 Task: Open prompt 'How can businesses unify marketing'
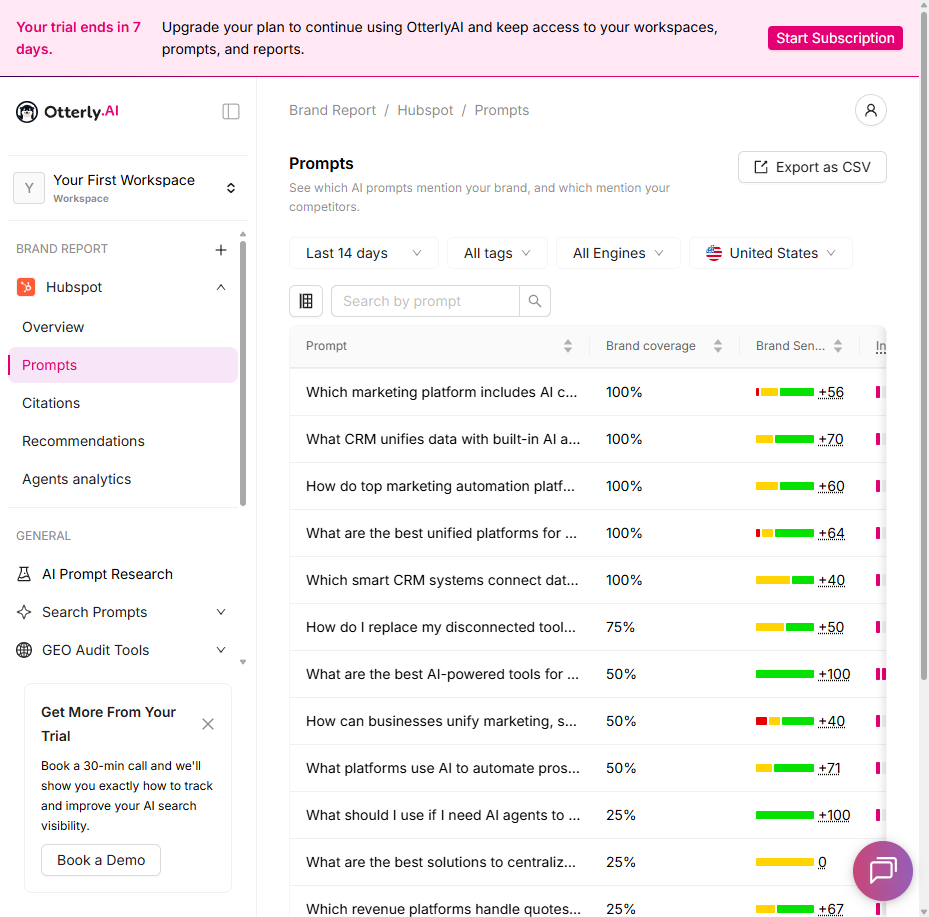click(441, 721)
